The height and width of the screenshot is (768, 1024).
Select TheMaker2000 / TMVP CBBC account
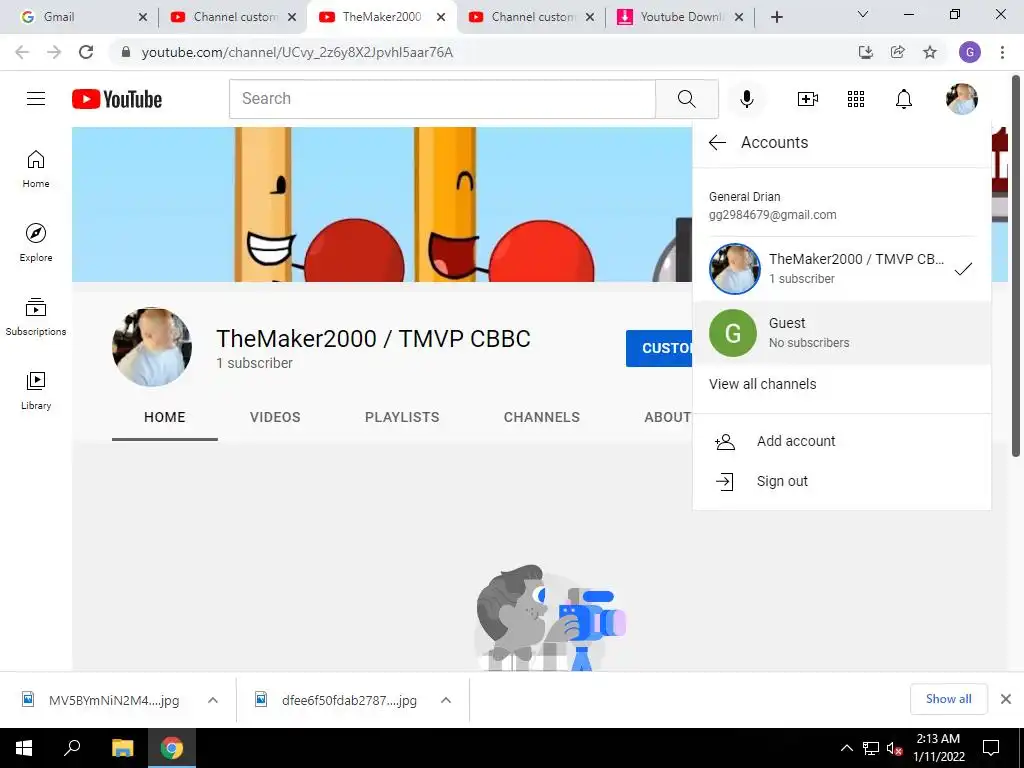pyautogui.click(x=841, y=268)
